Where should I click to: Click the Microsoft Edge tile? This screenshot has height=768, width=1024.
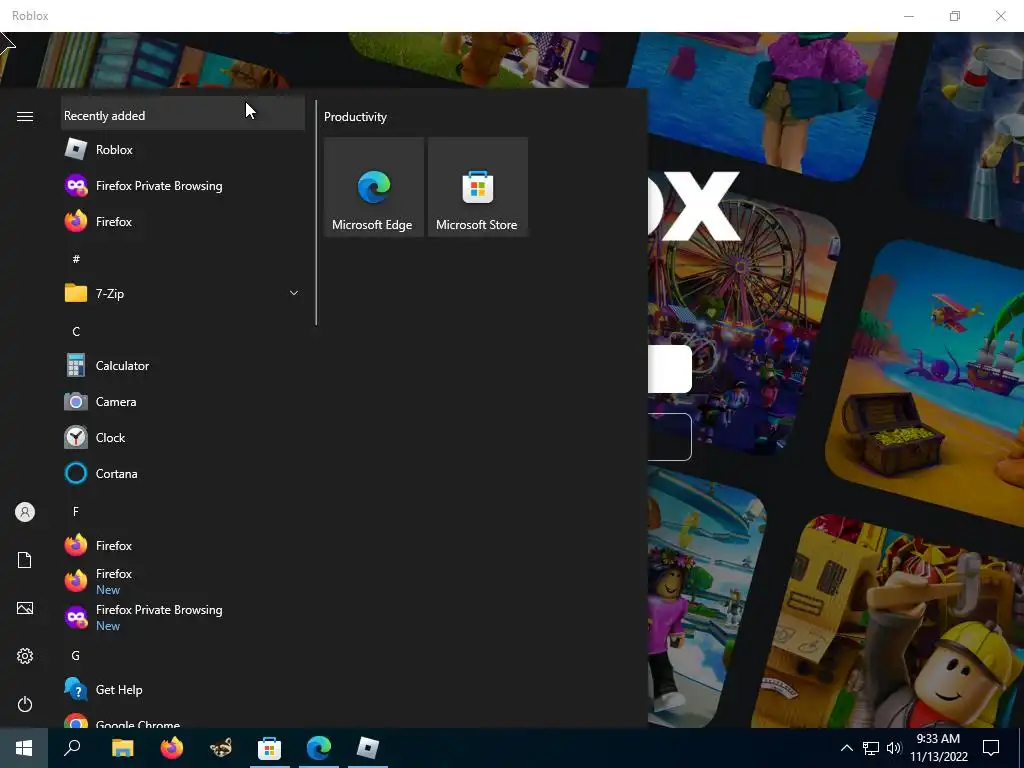coord(374,187)
